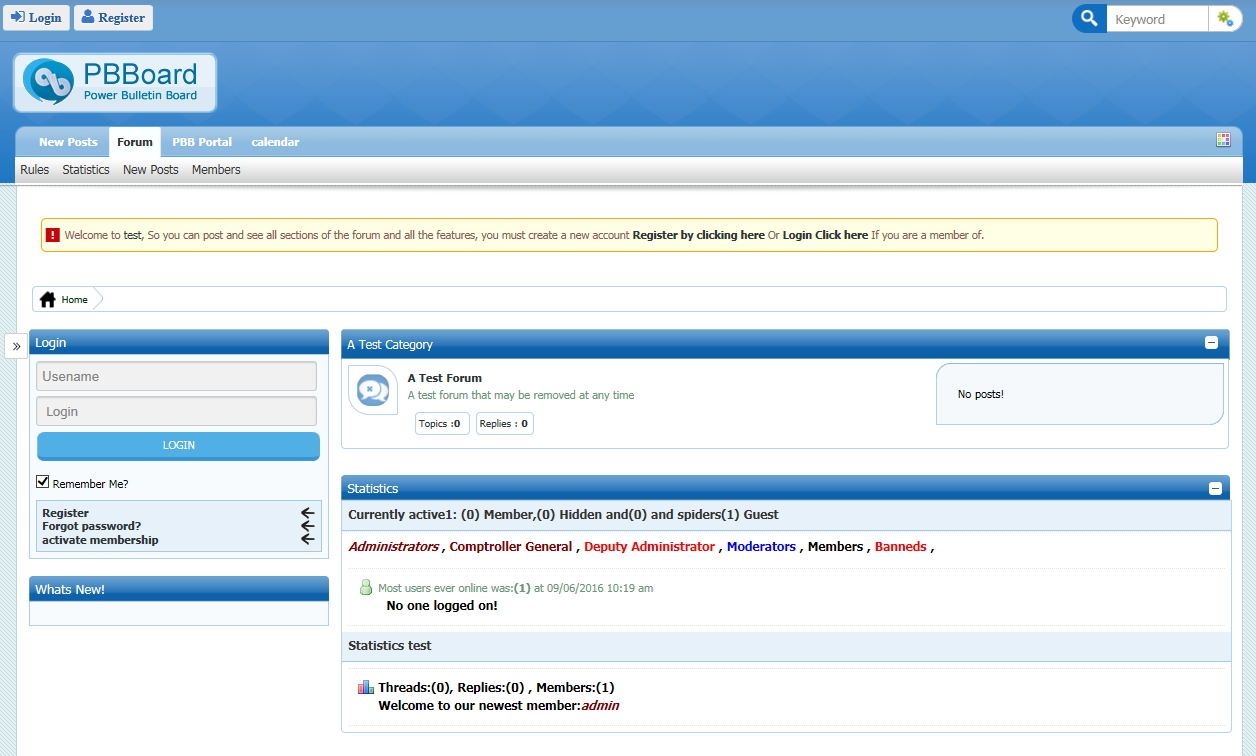Click No one logged on! text

click(442, 606)
